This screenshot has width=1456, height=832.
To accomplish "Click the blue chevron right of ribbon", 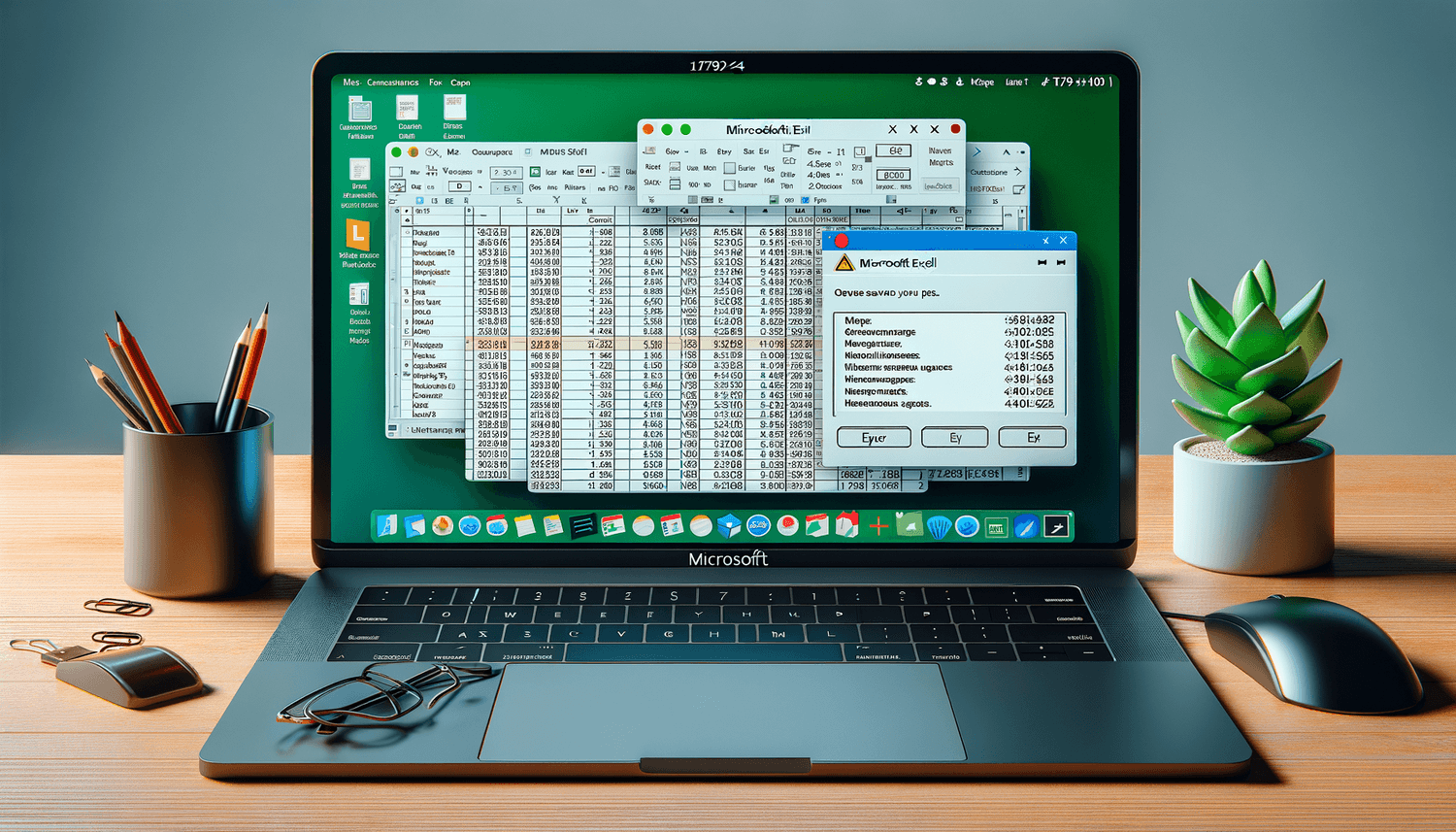I will pos(977,152).
